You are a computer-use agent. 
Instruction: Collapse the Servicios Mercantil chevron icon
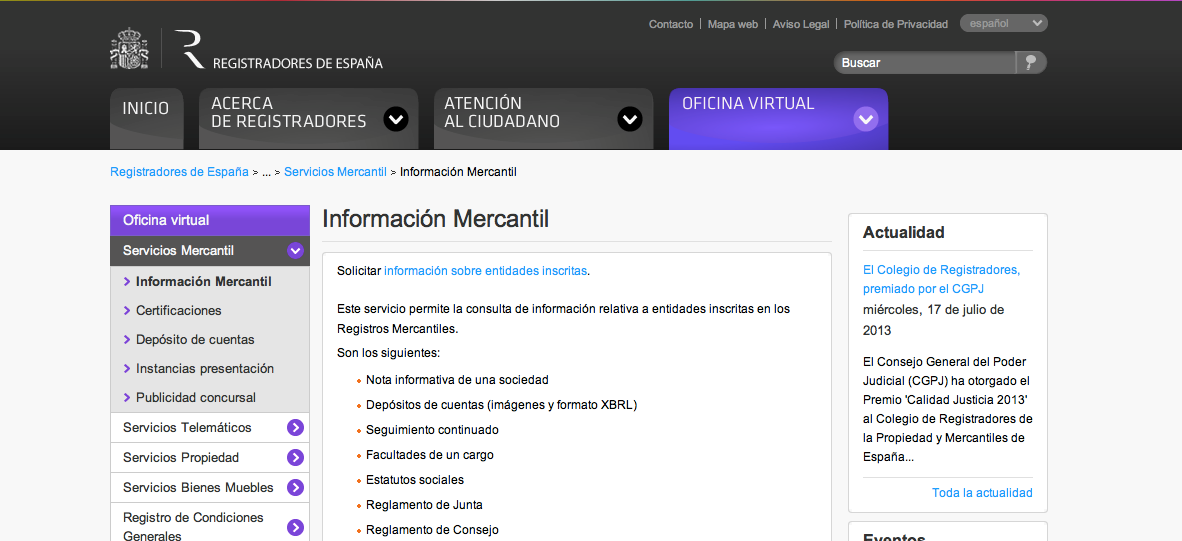[x=295, y=251]
